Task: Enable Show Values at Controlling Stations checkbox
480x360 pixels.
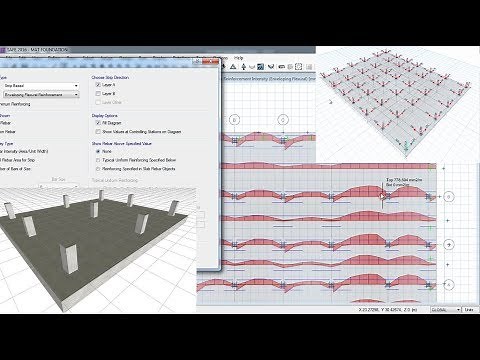Action: [98, 132]
